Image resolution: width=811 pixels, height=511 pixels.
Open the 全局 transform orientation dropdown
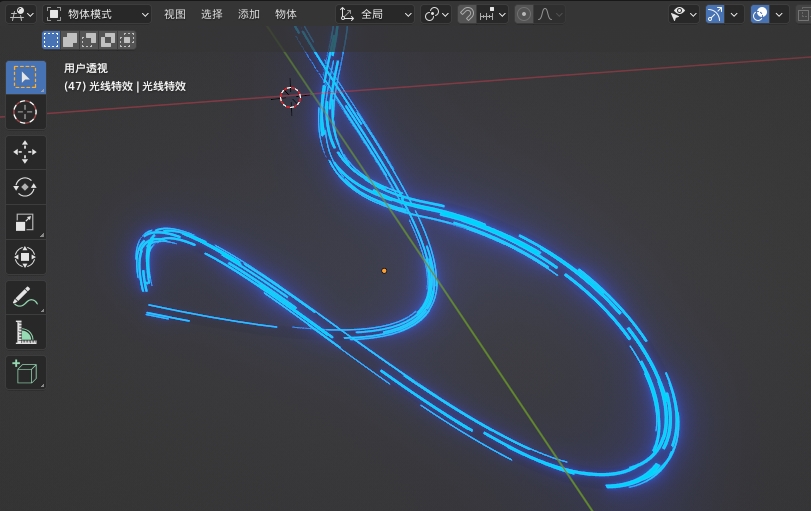pyautogui.click(x=376, y=14)
